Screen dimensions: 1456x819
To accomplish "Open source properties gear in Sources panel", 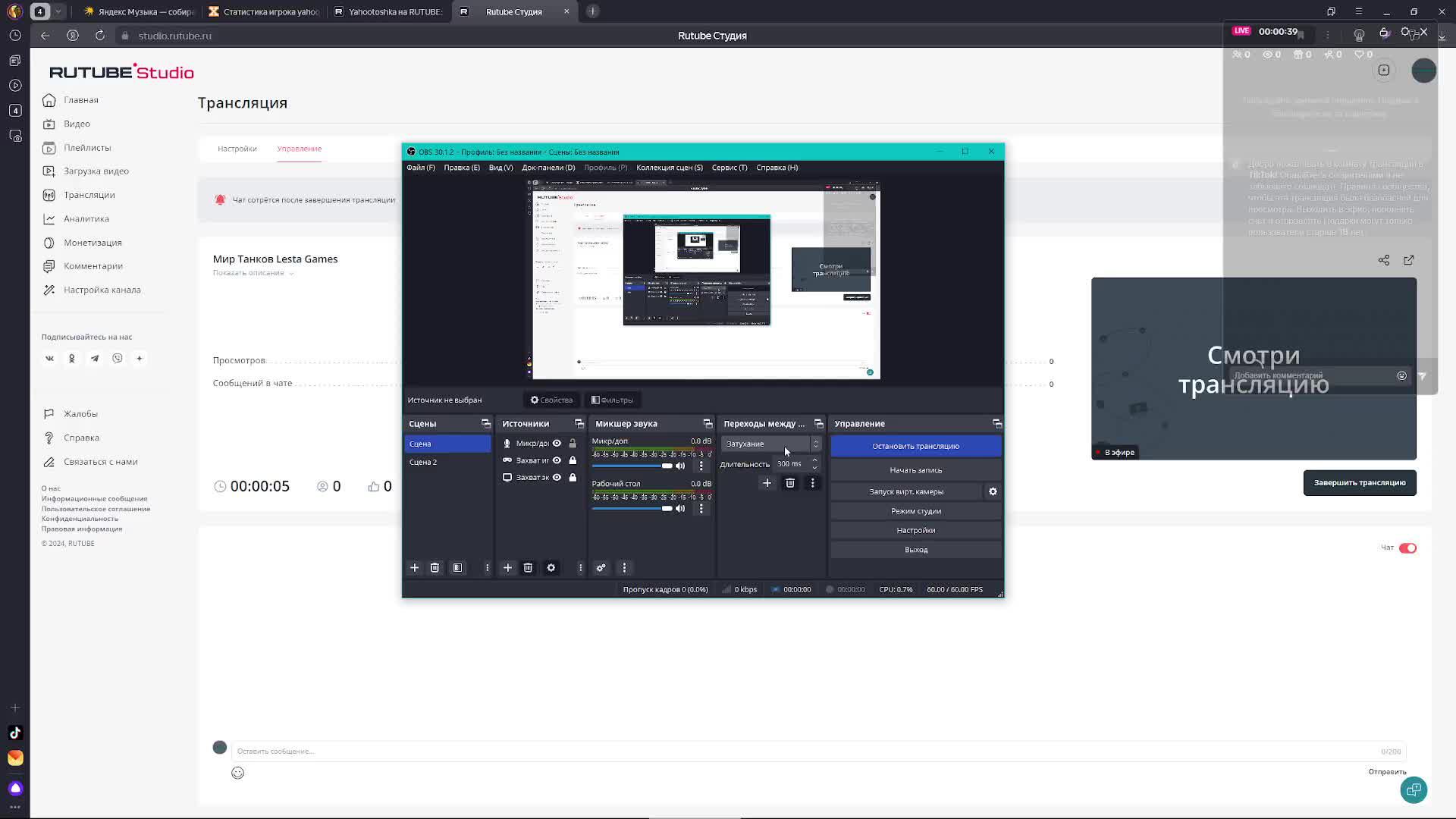I will (551, 567).
